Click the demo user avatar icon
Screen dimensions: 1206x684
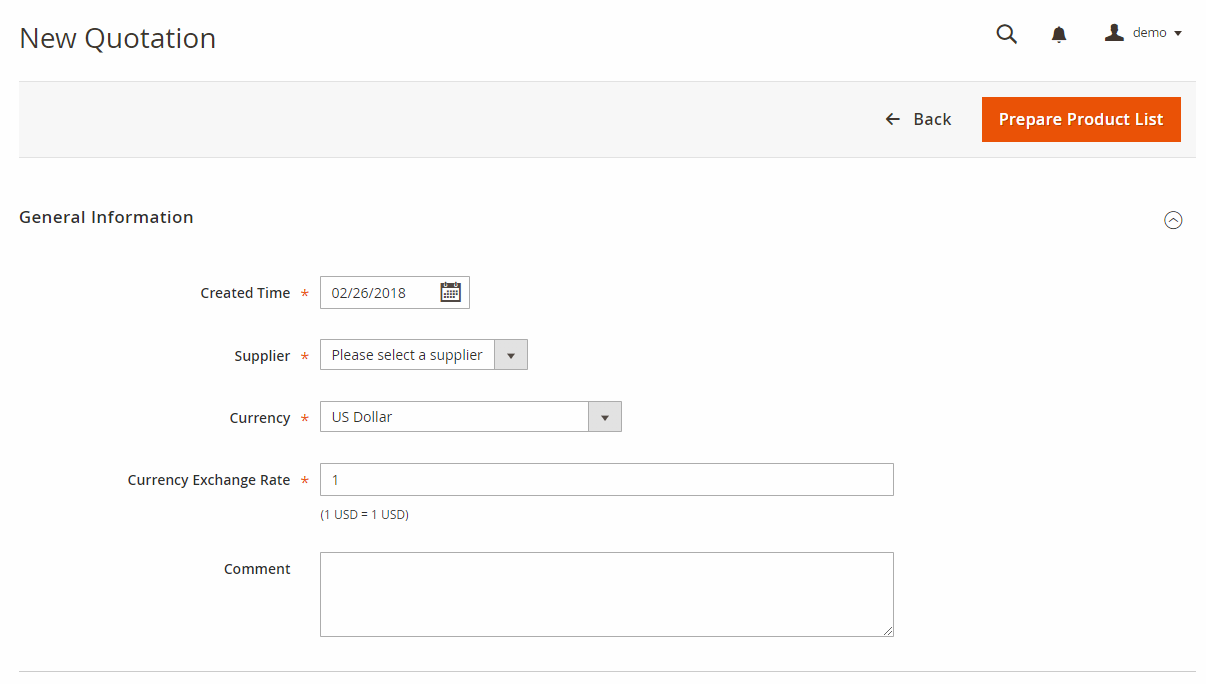pyautogui.click(x=1114, y=33)
